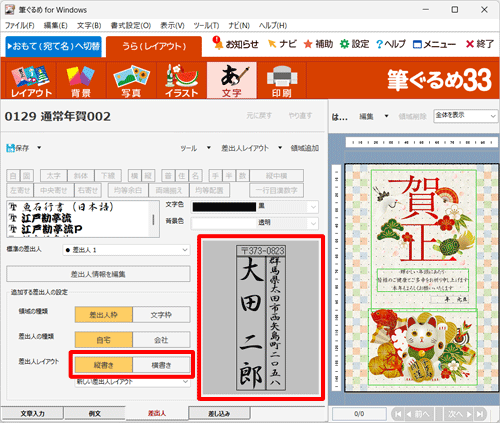Open 設定 gear icon
The image size is (500, 423).
point(344,44)
